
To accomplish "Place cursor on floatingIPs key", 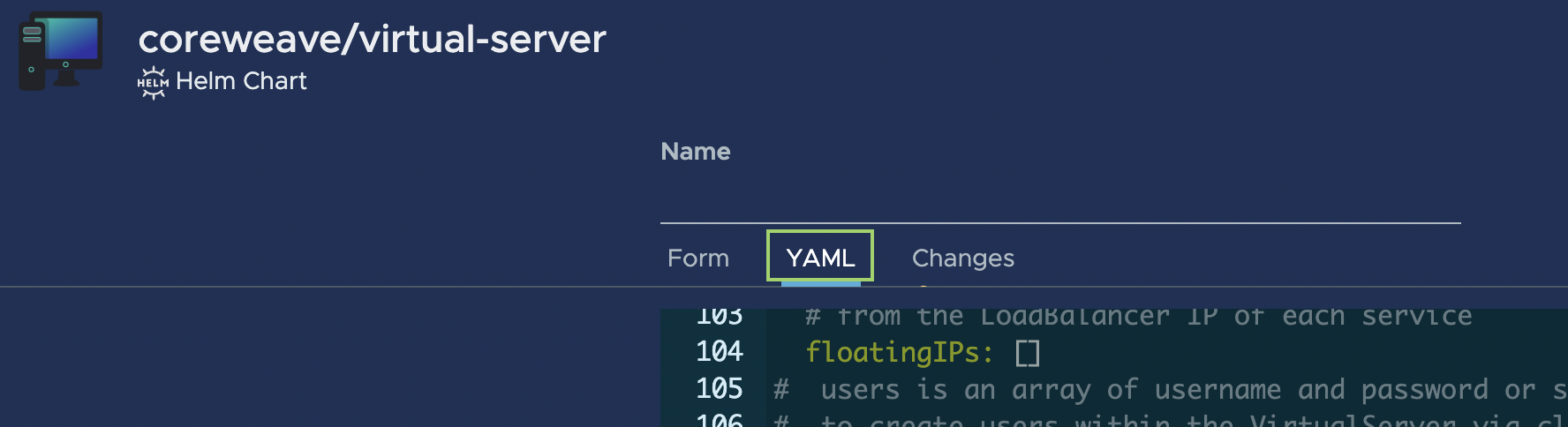I will point(900,353).
